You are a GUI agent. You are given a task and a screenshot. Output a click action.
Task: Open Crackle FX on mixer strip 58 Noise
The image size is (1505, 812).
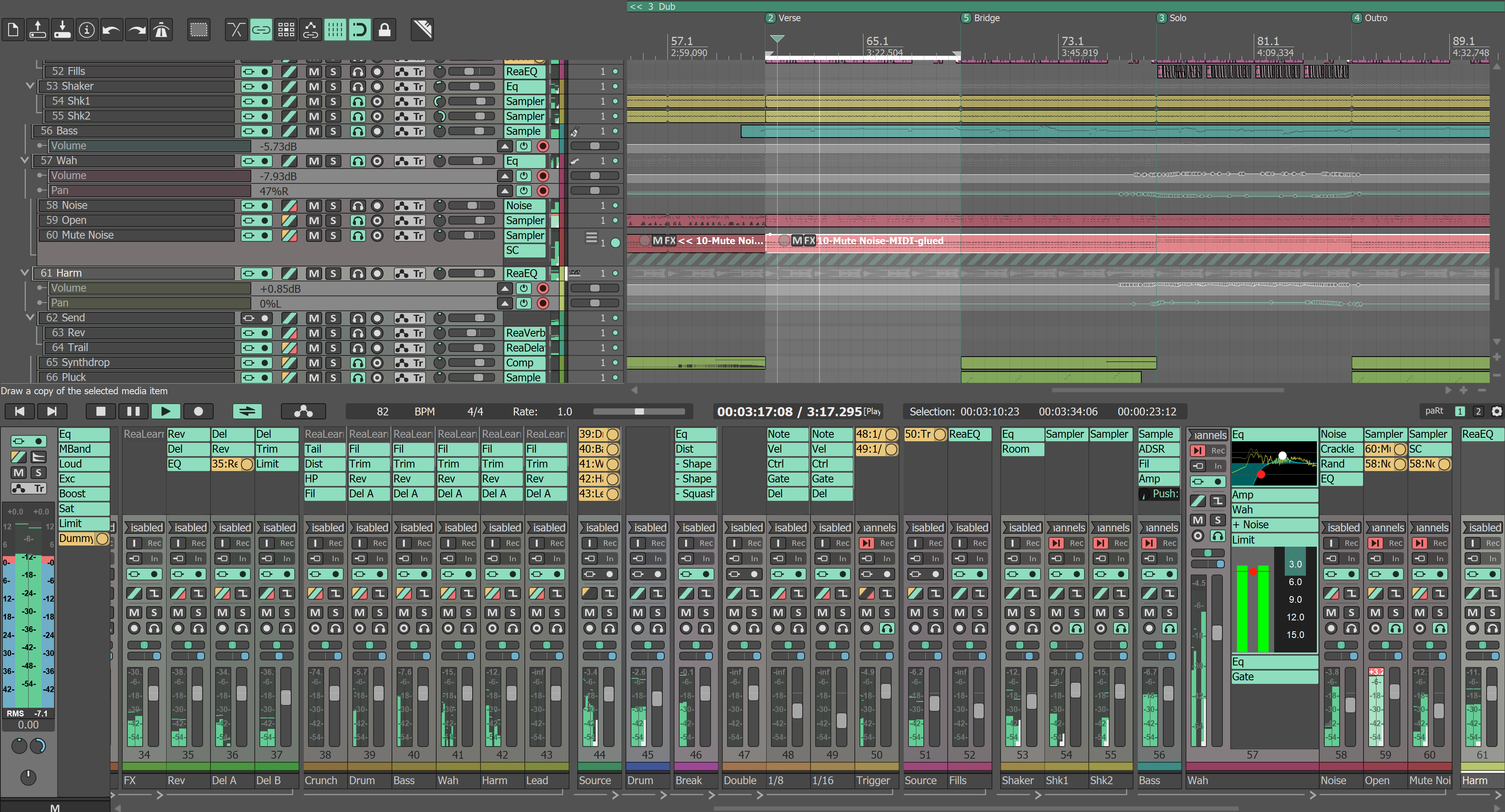[x=1341, y=449]
